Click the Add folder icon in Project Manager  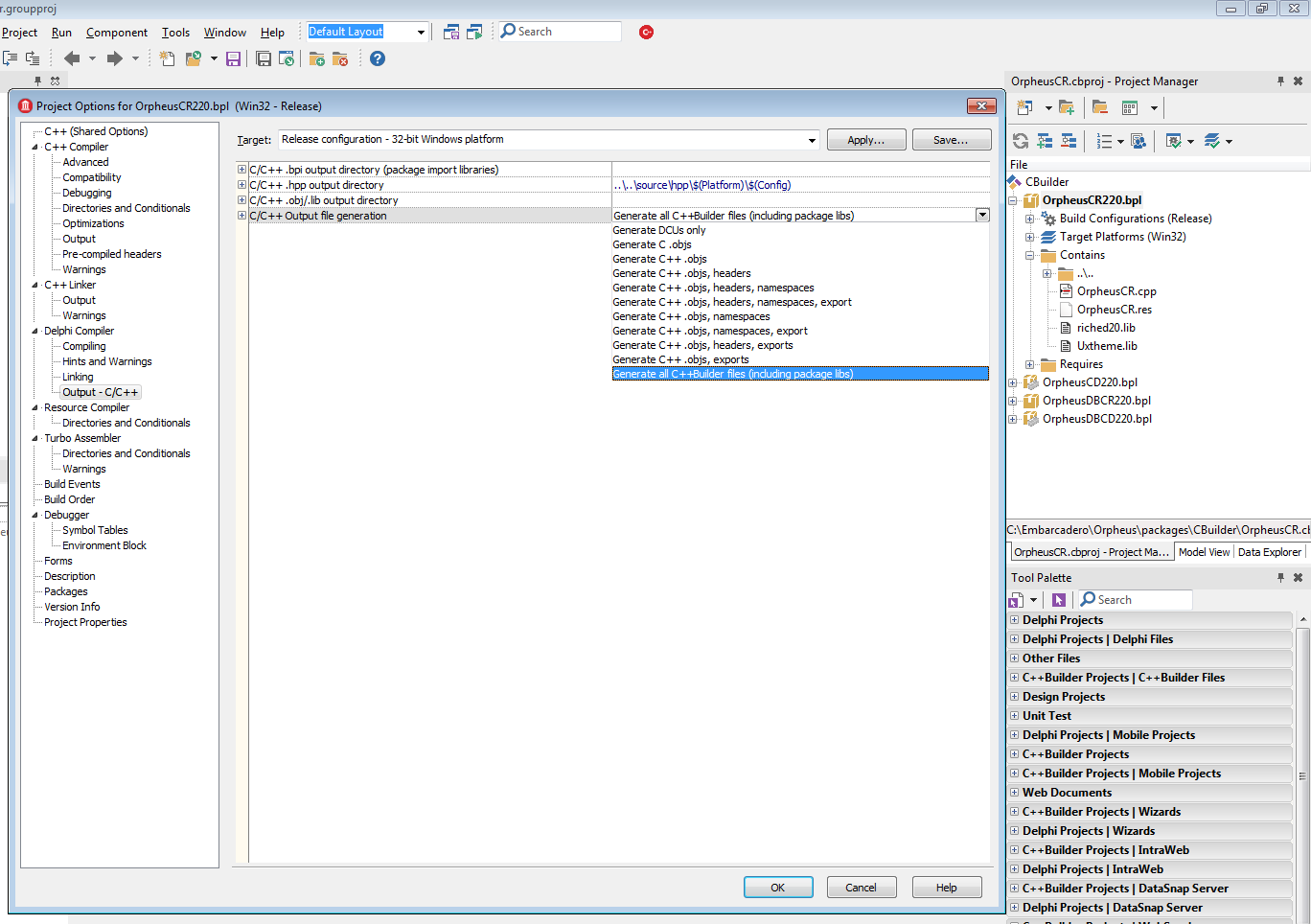pos(1067,107)
